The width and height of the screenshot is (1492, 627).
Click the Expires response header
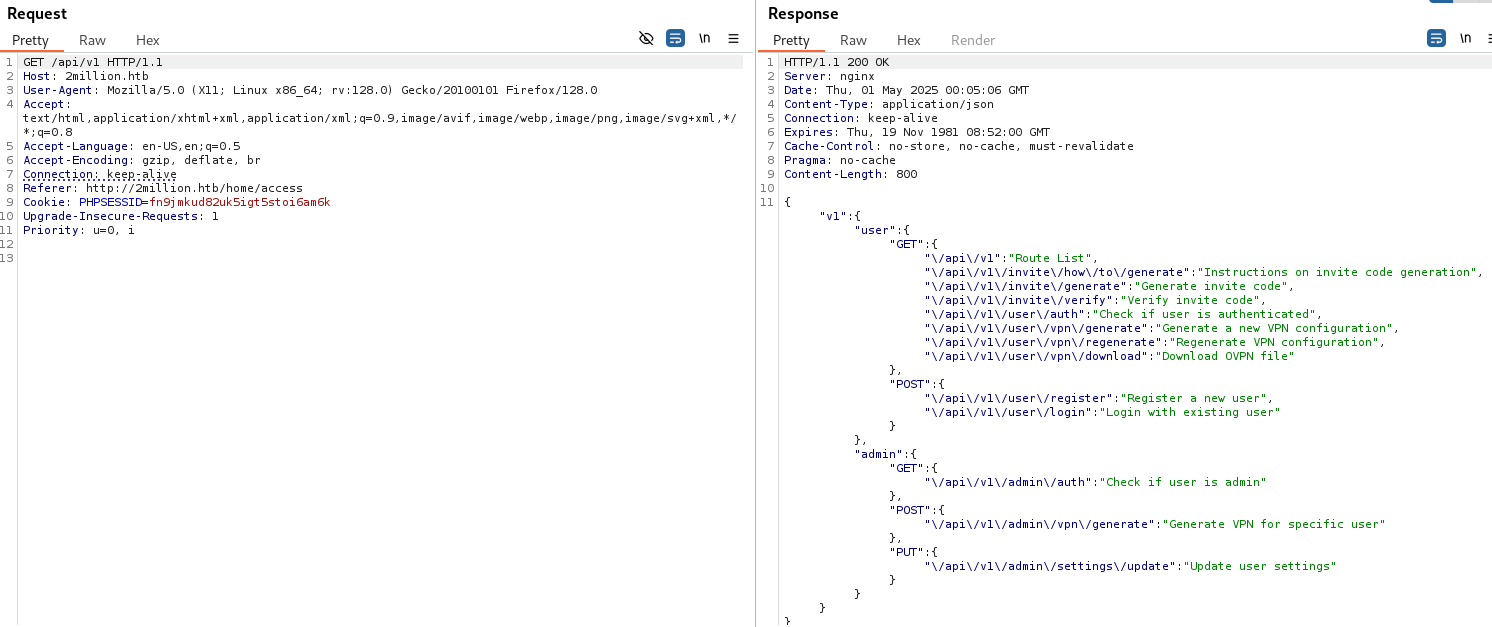(917, 132)
